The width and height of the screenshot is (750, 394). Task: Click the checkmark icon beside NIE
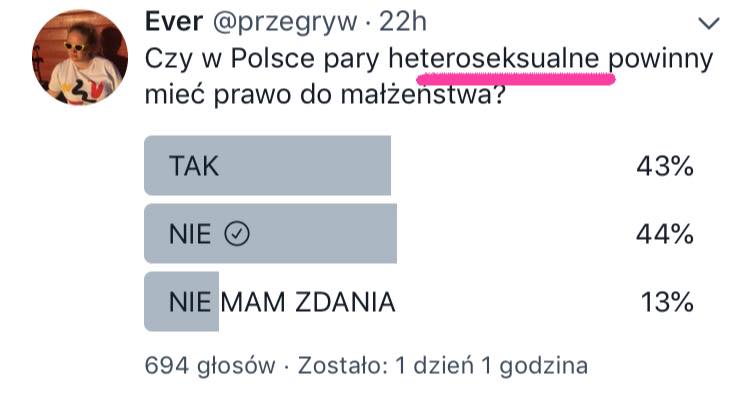coord(237,234)
